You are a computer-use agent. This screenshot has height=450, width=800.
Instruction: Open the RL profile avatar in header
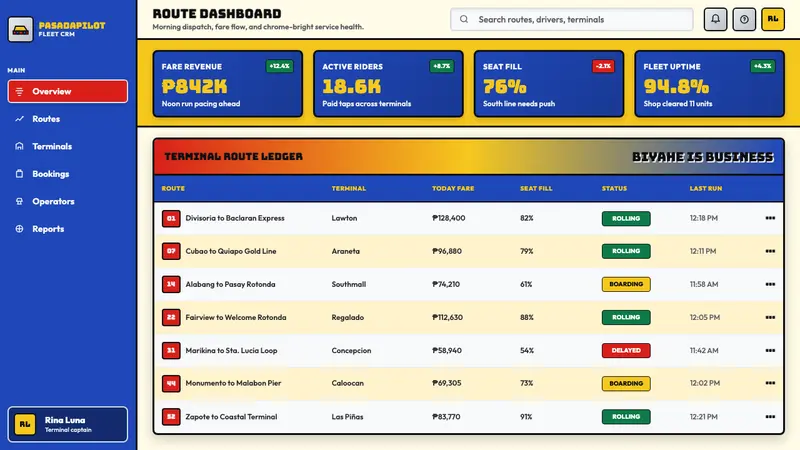773,19
